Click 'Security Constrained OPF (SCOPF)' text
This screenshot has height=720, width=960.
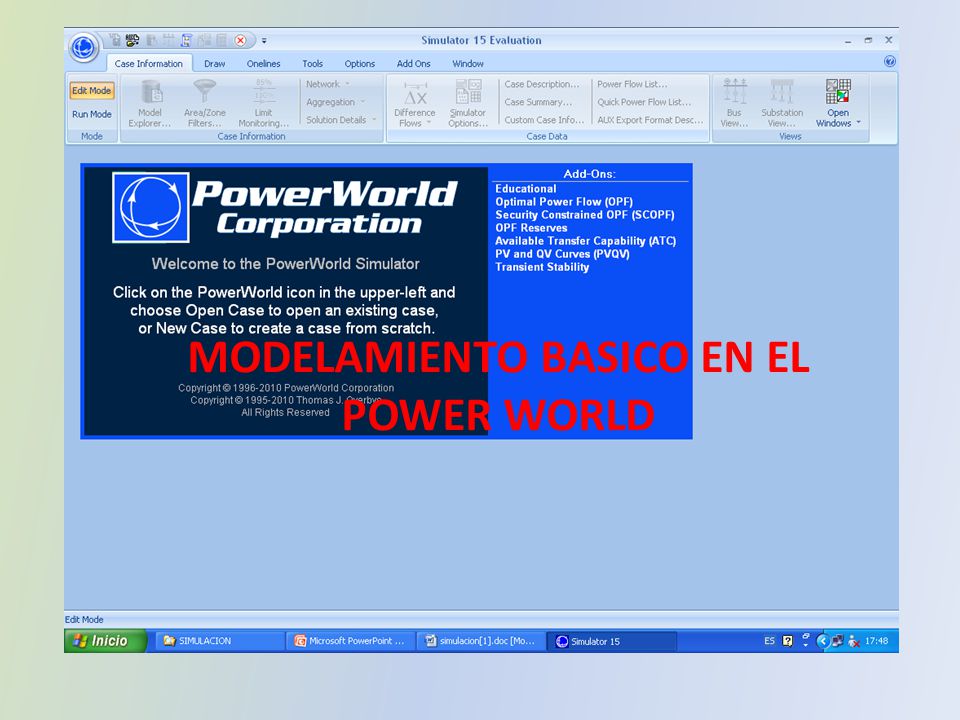click(585, 215)
